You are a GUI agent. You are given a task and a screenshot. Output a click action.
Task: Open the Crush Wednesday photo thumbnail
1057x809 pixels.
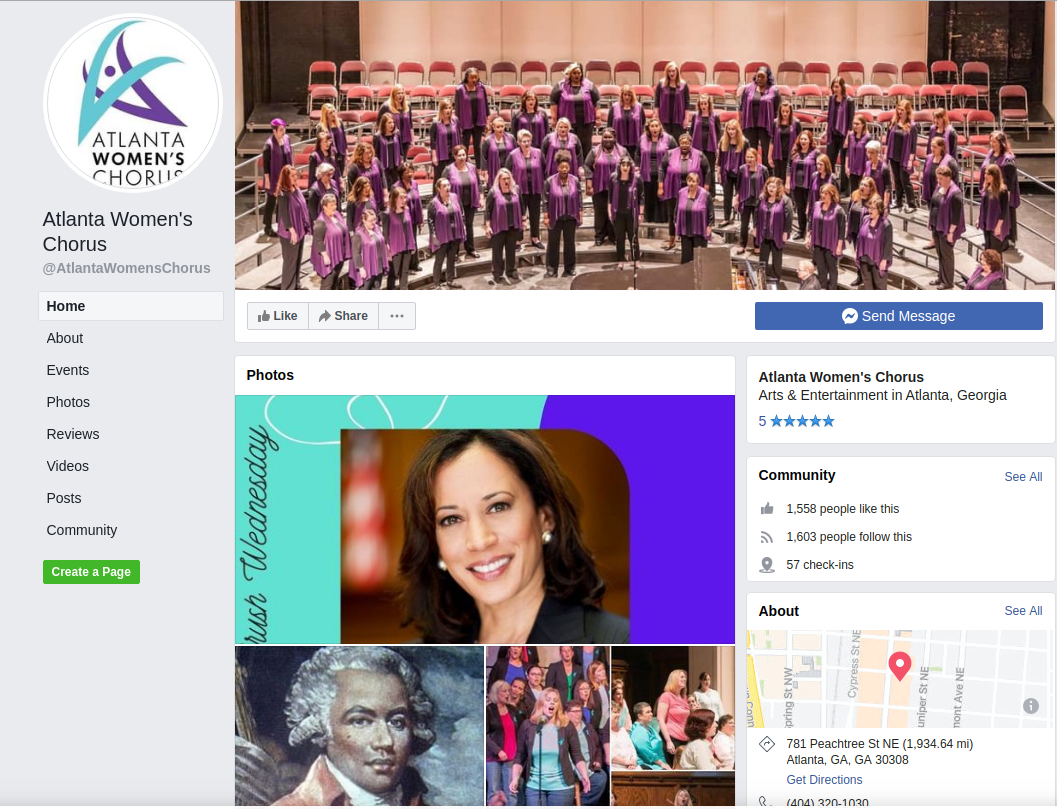pyautogui.click(x=485, y=520)
